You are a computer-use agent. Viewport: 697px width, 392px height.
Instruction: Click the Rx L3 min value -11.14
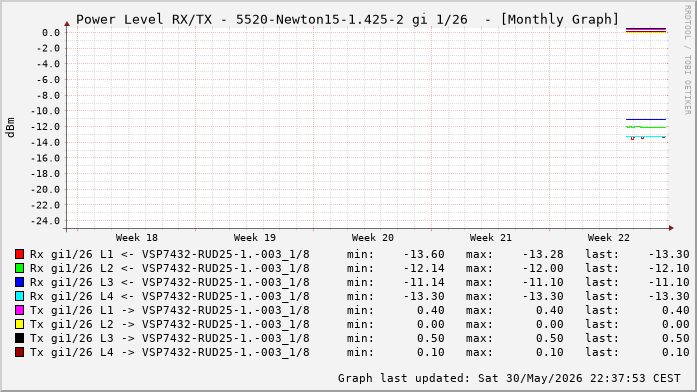(x=424, y=282)
